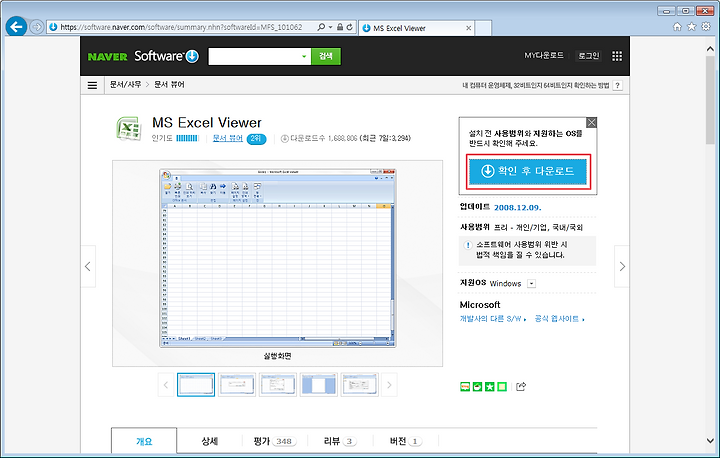Viewport: 720px width, 458px height.
Task: Open browser Favorites star icon
Action: 692,27
